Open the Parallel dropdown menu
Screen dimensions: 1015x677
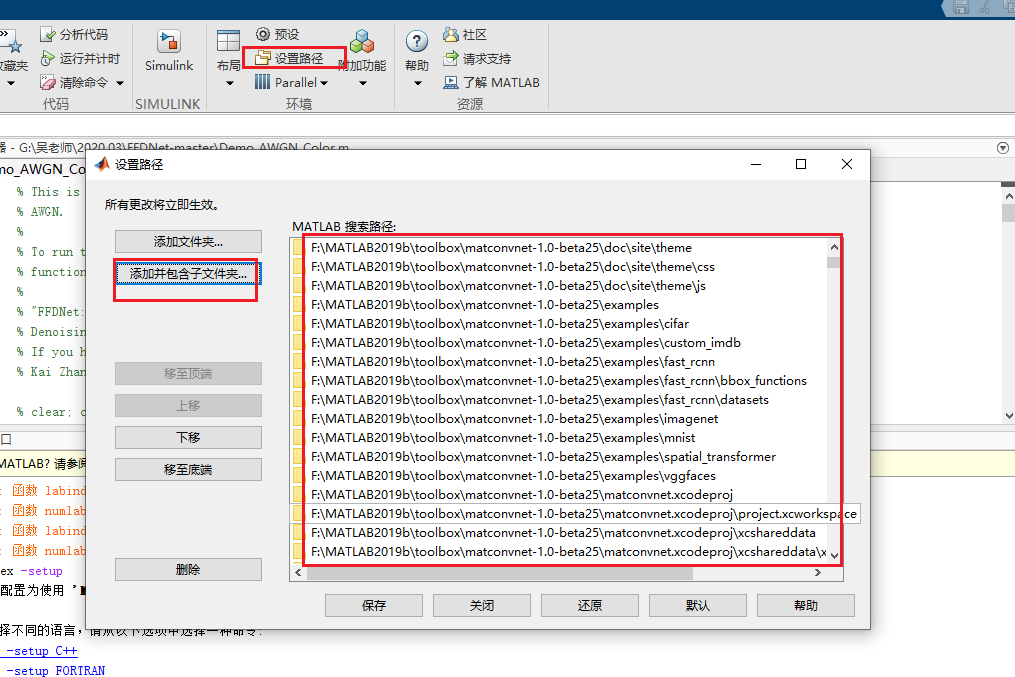tap(293, 82)
